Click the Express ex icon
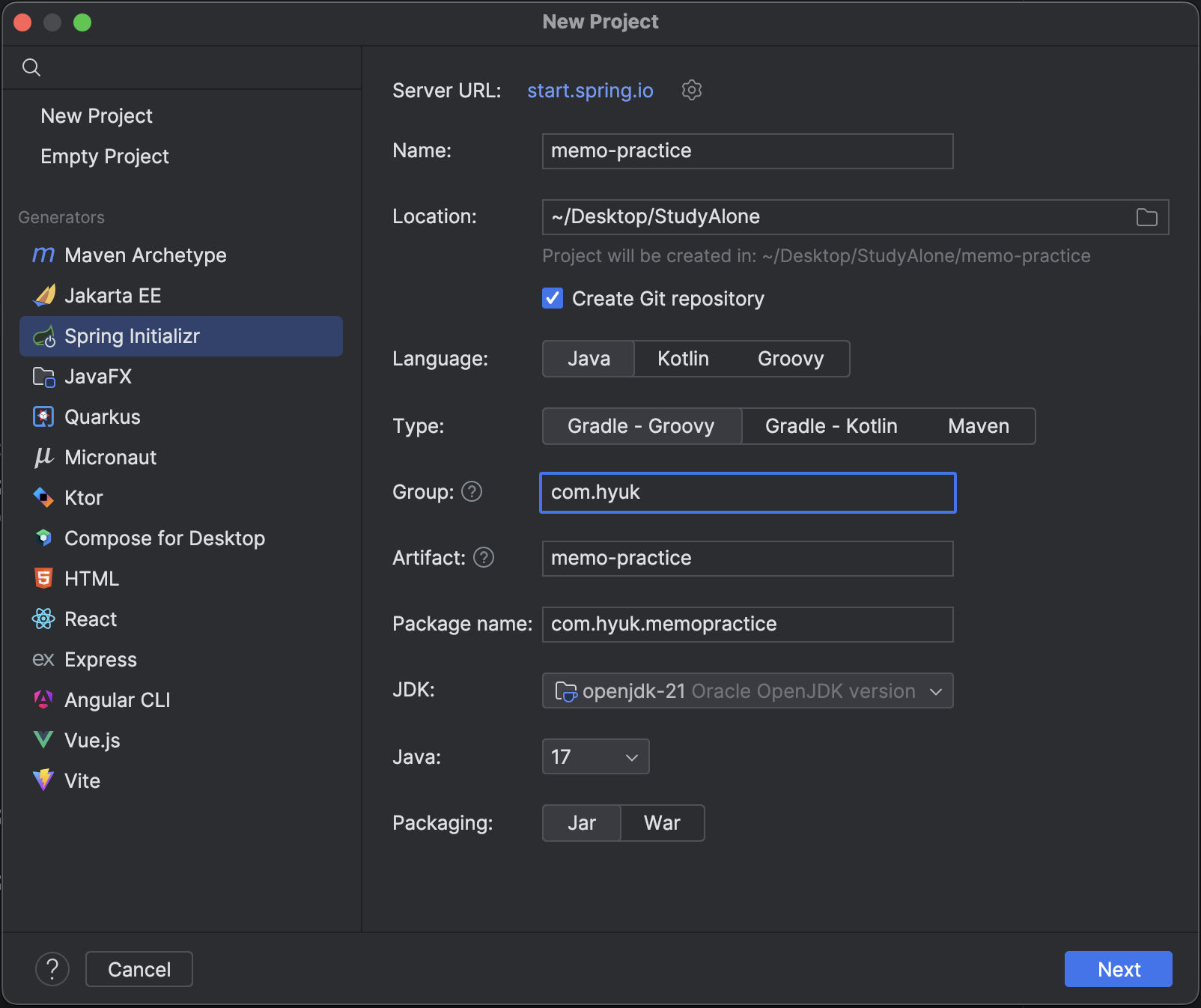This screenshot has width=1201, height=1008. tap(43, 659)
